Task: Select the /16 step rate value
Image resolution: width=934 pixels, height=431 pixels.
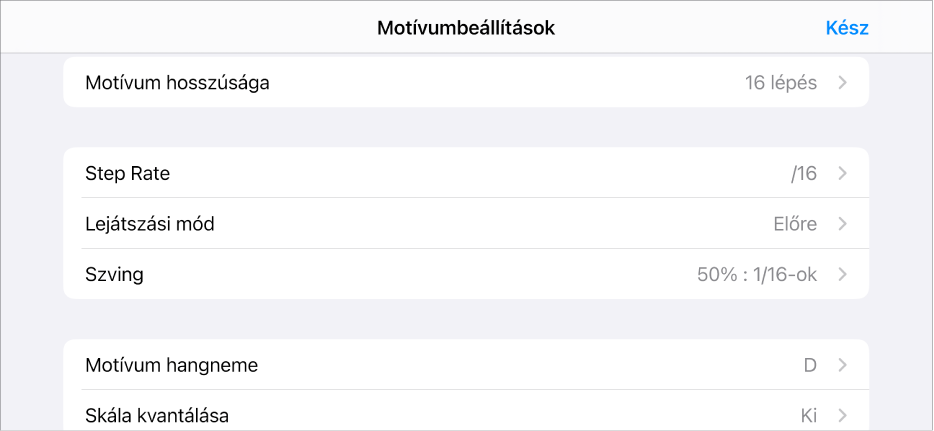Action: pos(803,173)
